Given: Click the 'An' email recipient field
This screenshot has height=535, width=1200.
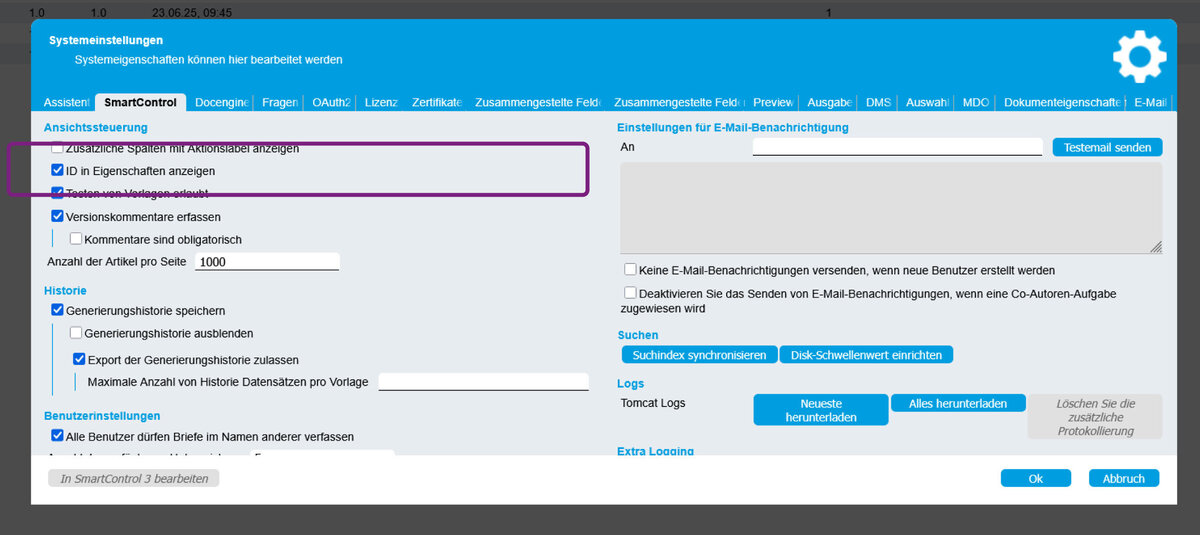Looking at the screenshot, I should pyautogui.click(x=897, y=147).
